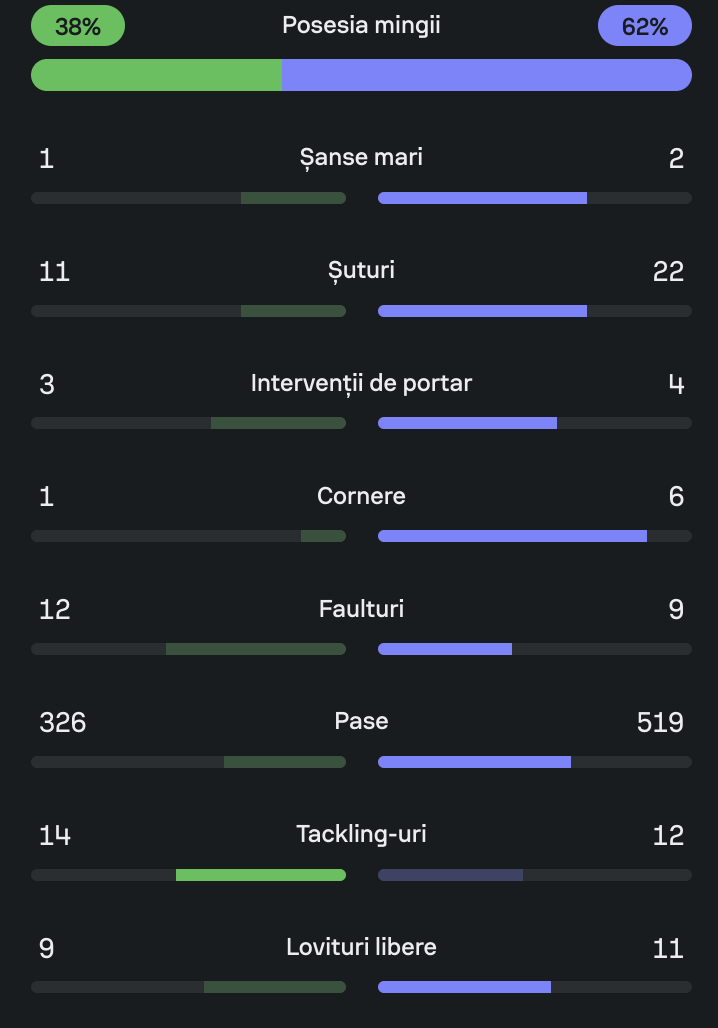Image resolution: width=718 pixels, height=1028 pixels.
Task: Click the purple 62% possession badge
Action: (645, 26)
